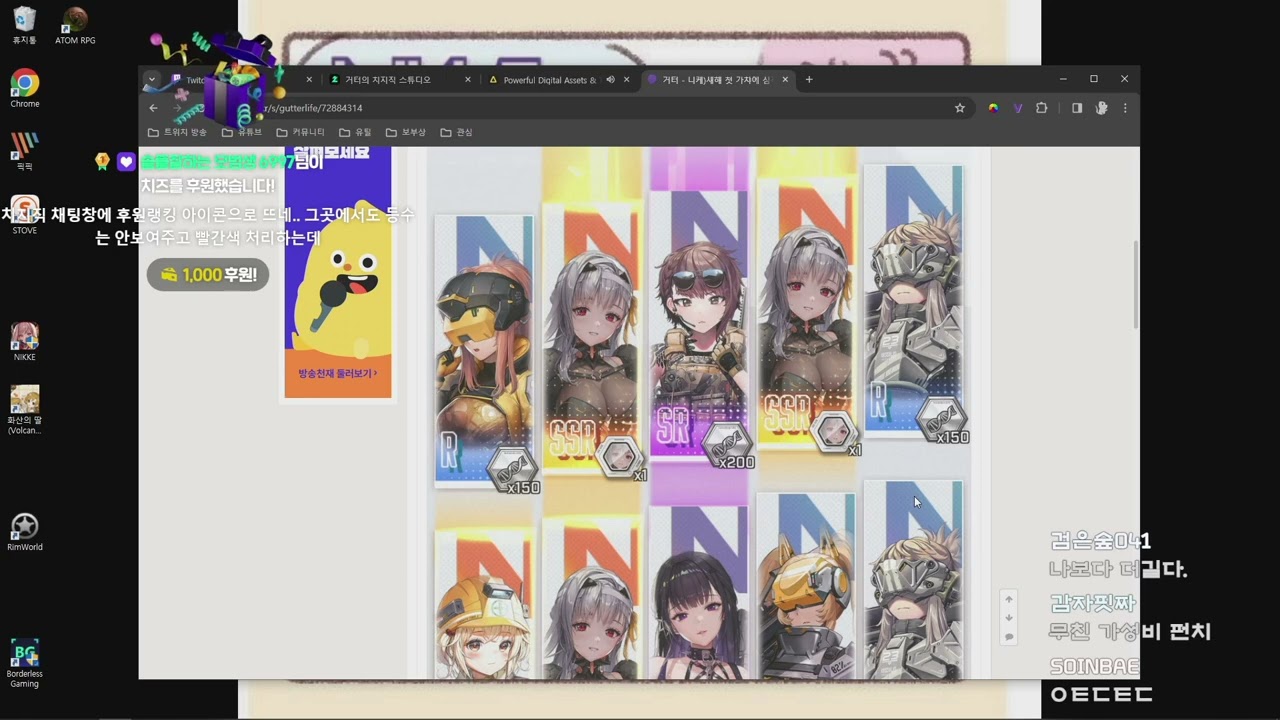Click the chat username 감자핏짜
This screenshot has width=1280, height=720.
[1093, 603]
